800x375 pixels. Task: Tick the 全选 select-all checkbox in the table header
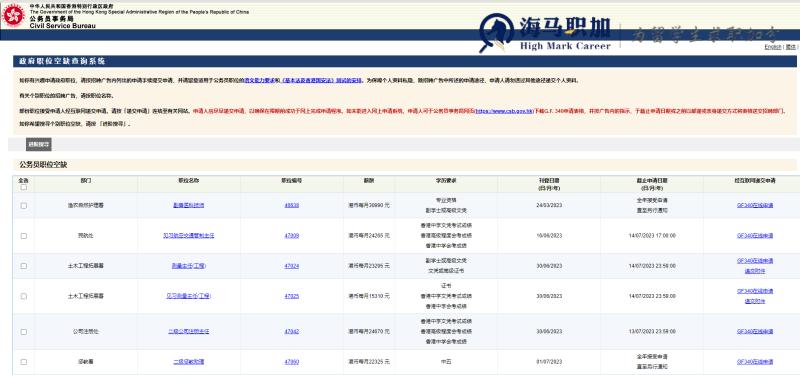click(23, 187)
